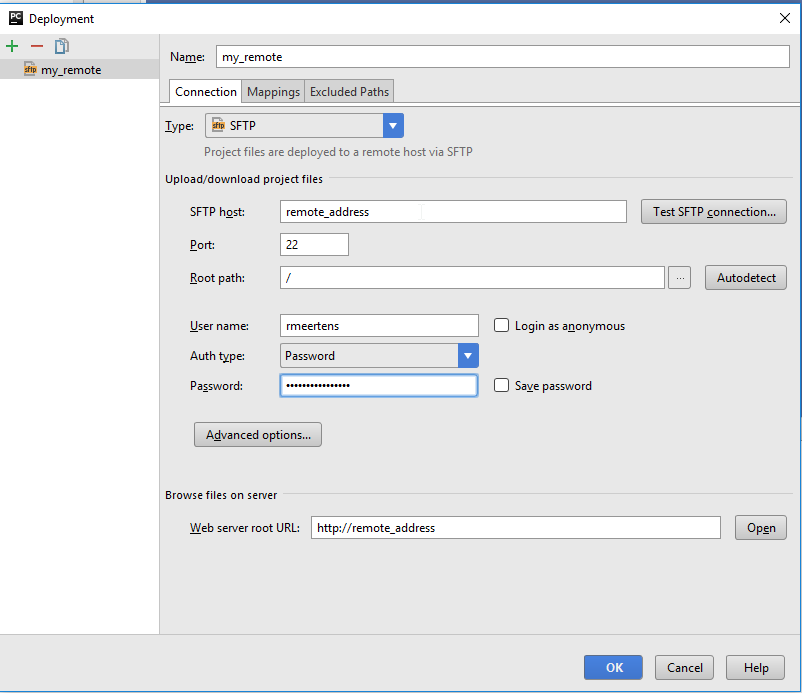Focus the Port number field
This screenshot has width=802, height=693.
[314, 245]
